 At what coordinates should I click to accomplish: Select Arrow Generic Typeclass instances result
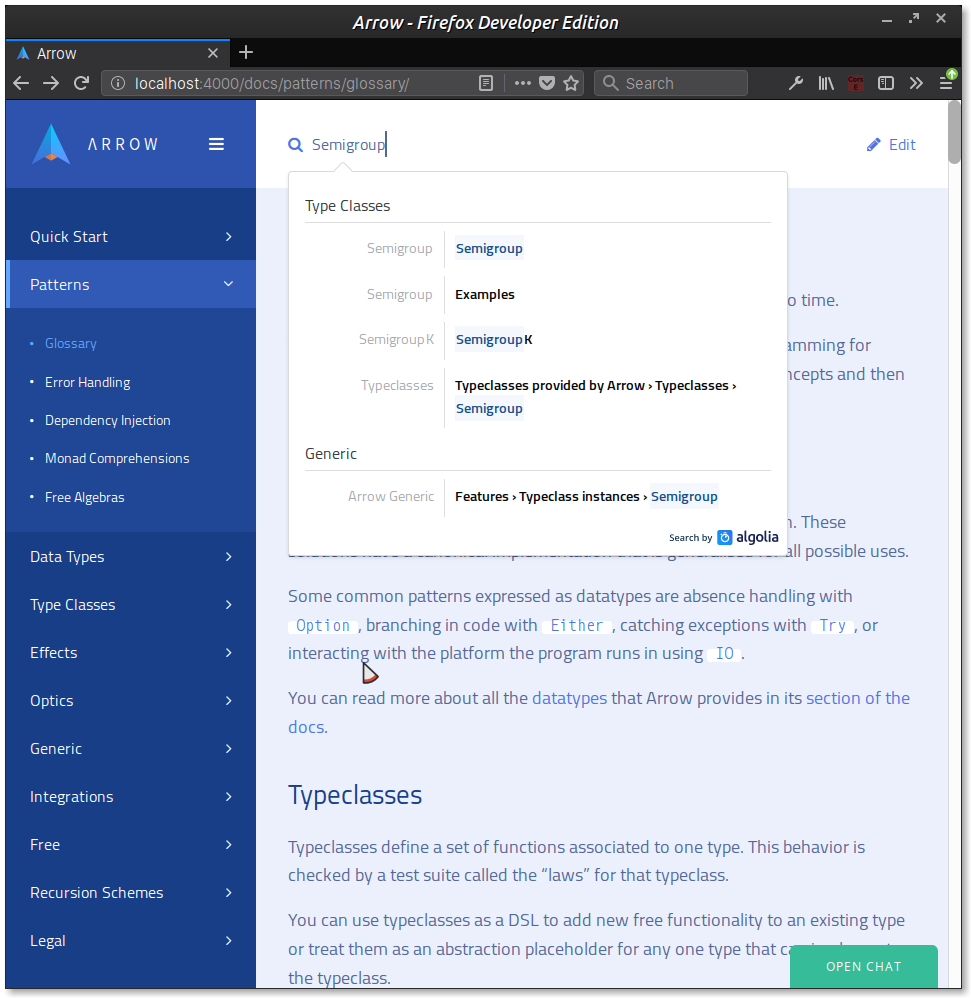click(538, 497)
